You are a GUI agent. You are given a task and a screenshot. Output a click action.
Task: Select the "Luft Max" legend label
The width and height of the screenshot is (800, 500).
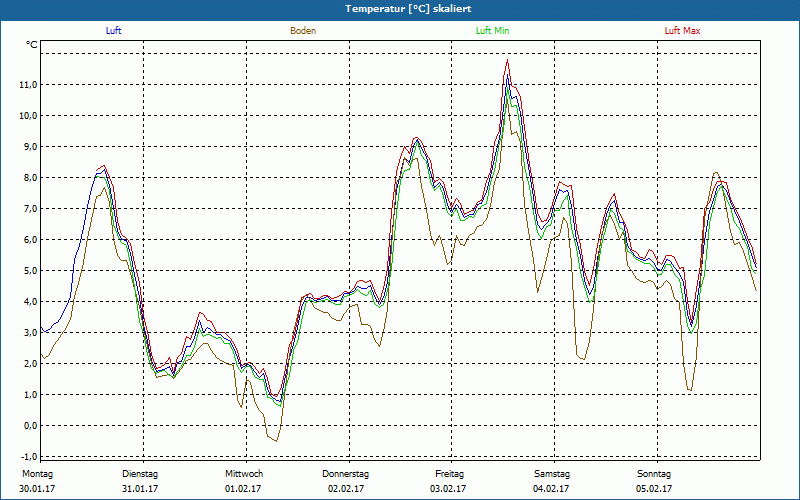(683, 31)
